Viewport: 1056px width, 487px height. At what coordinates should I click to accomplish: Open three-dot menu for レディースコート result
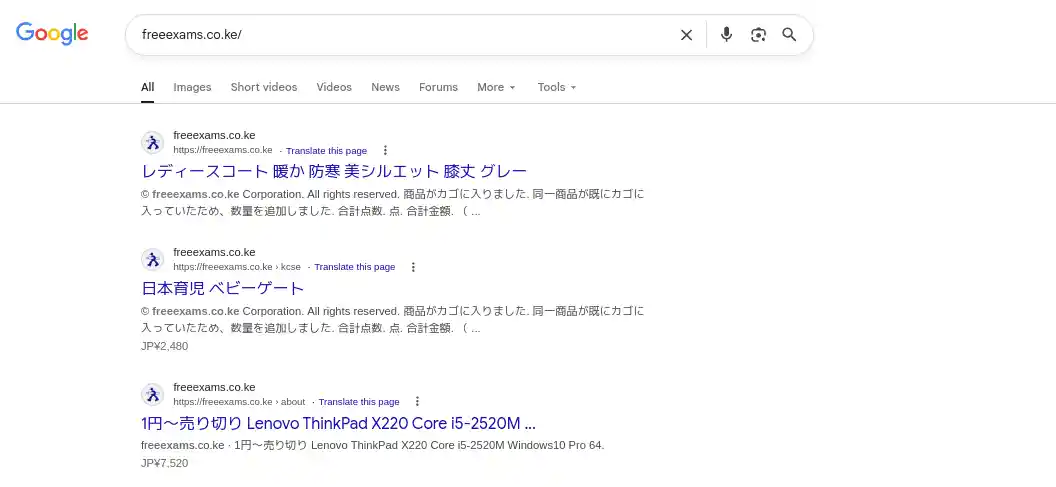pyautogui.click(x=385, y=150)
